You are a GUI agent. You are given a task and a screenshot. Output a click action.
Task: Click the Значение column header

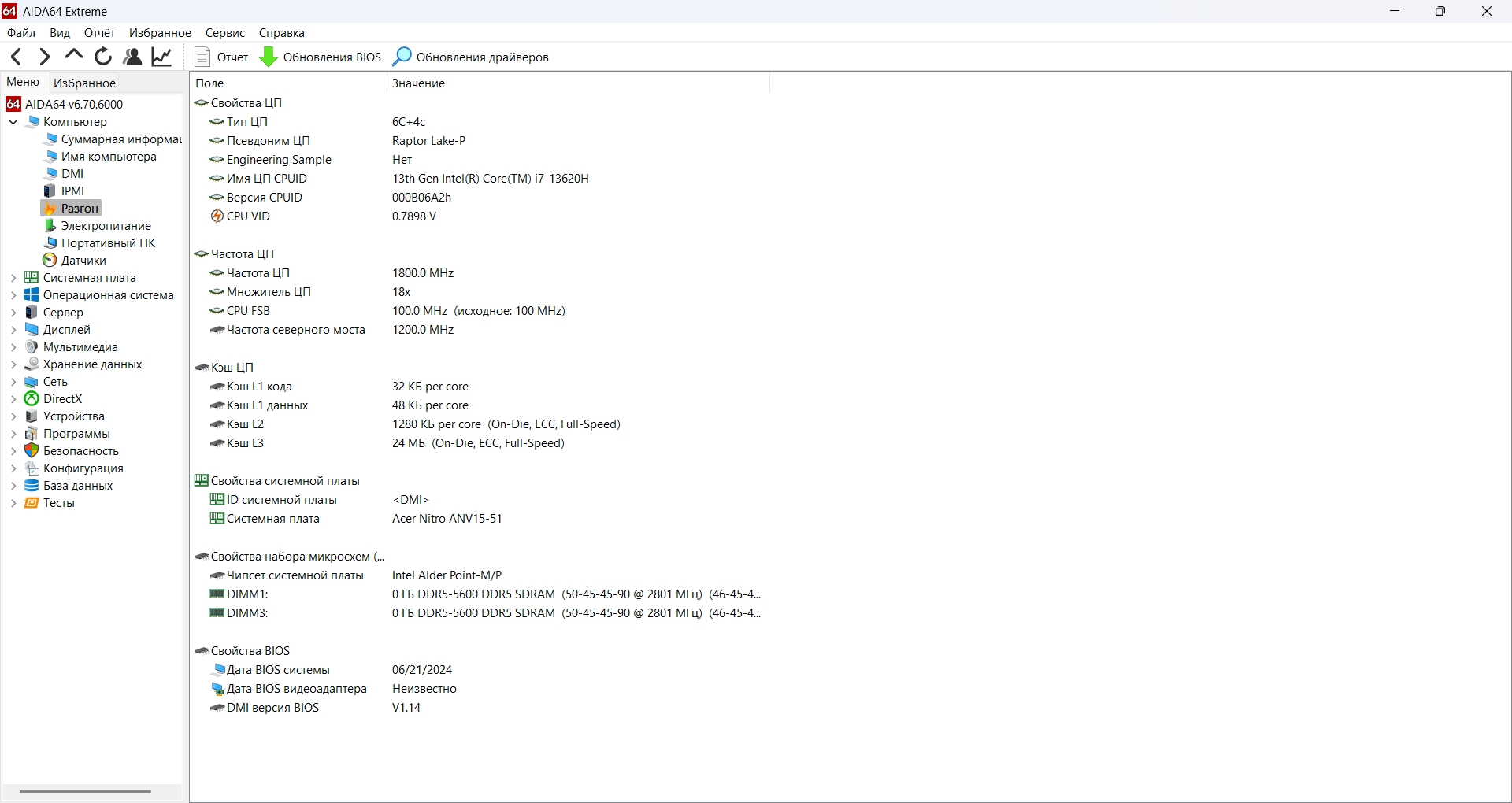pos(578,83)
